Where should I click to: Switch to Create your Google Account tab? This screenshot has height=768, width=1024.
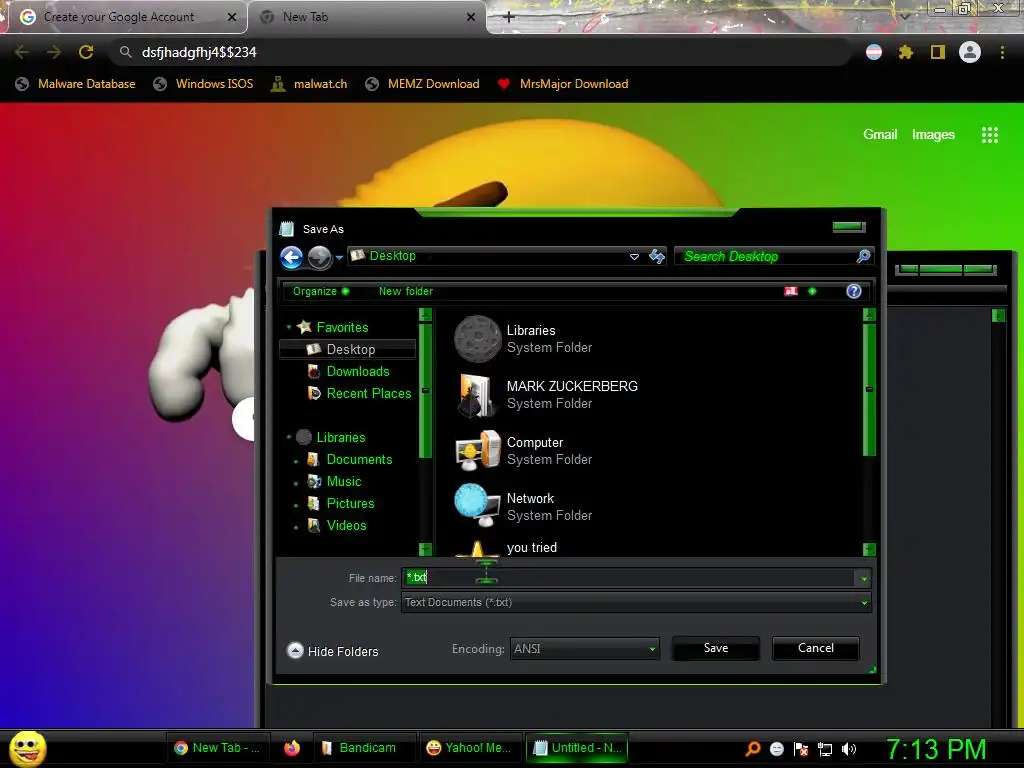[x=127, y=17]
